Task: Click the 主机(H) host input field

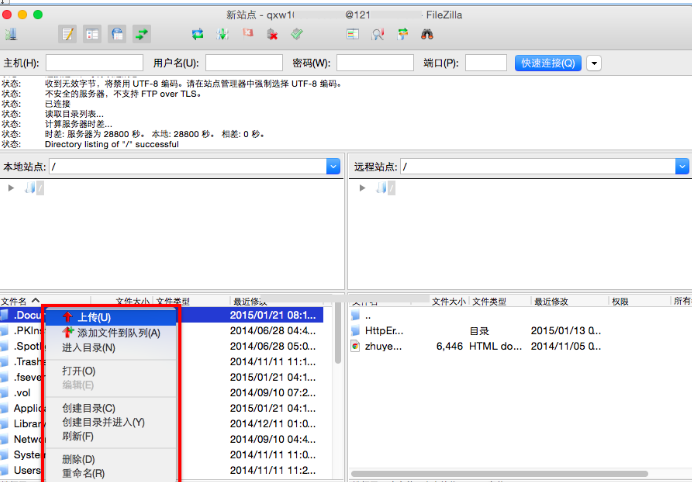Action: [x=94, y=63]
